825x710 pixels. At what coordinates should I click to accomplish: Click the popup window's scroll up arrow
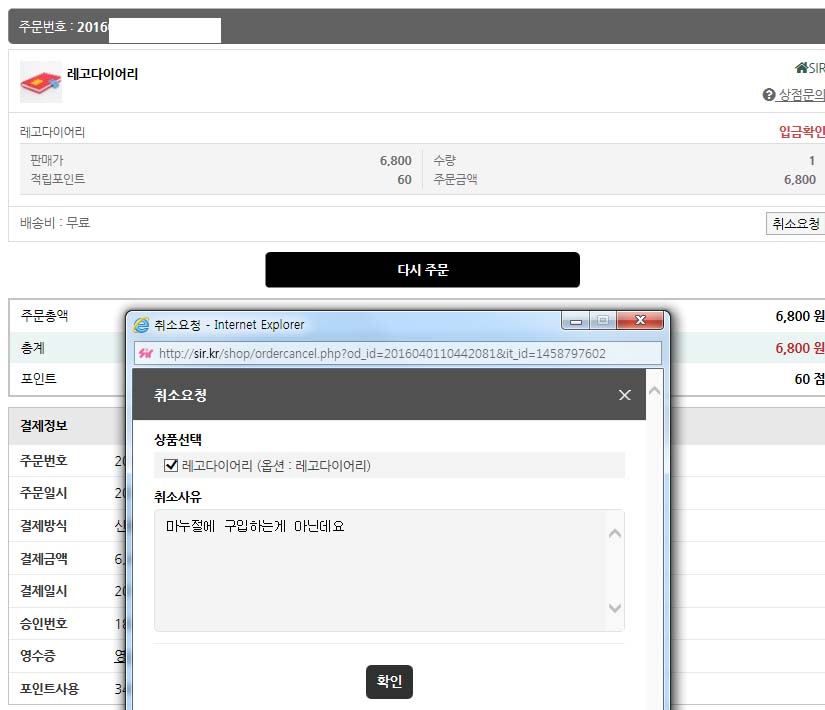pos(655,380)
